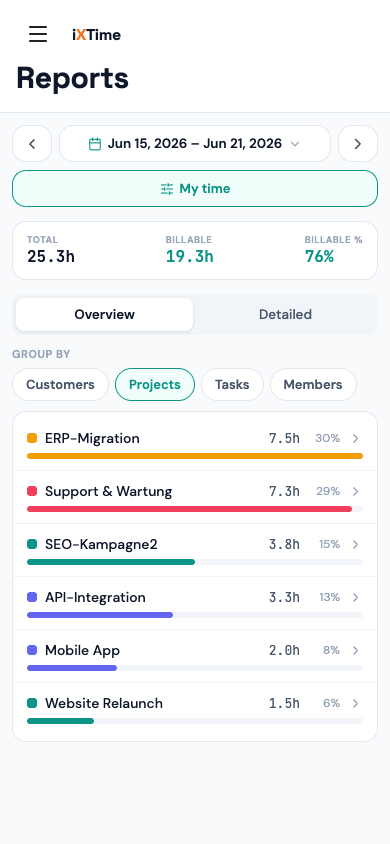Click the 29% share of Support & Wartung
Screen dimensions: 390x844
(x=328, y=491)
